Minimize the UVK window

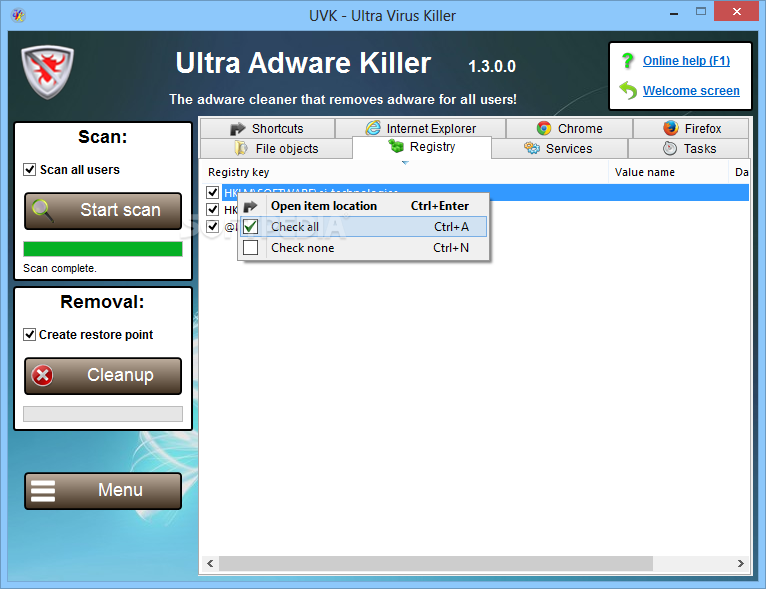(674, 13)
